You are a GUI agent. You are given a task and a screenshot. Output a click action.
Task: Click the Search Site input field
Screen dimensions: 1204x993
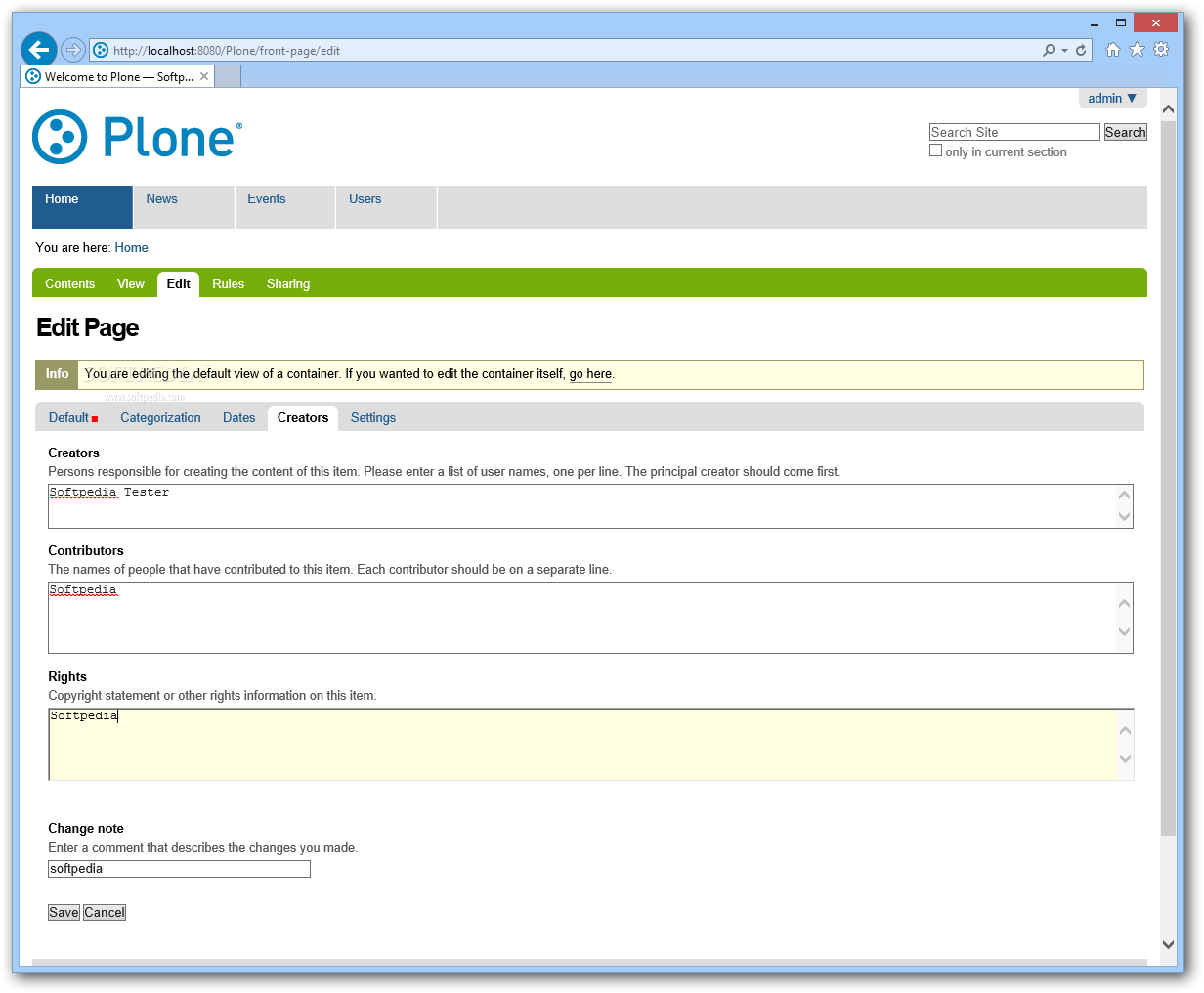(1014, 132)
